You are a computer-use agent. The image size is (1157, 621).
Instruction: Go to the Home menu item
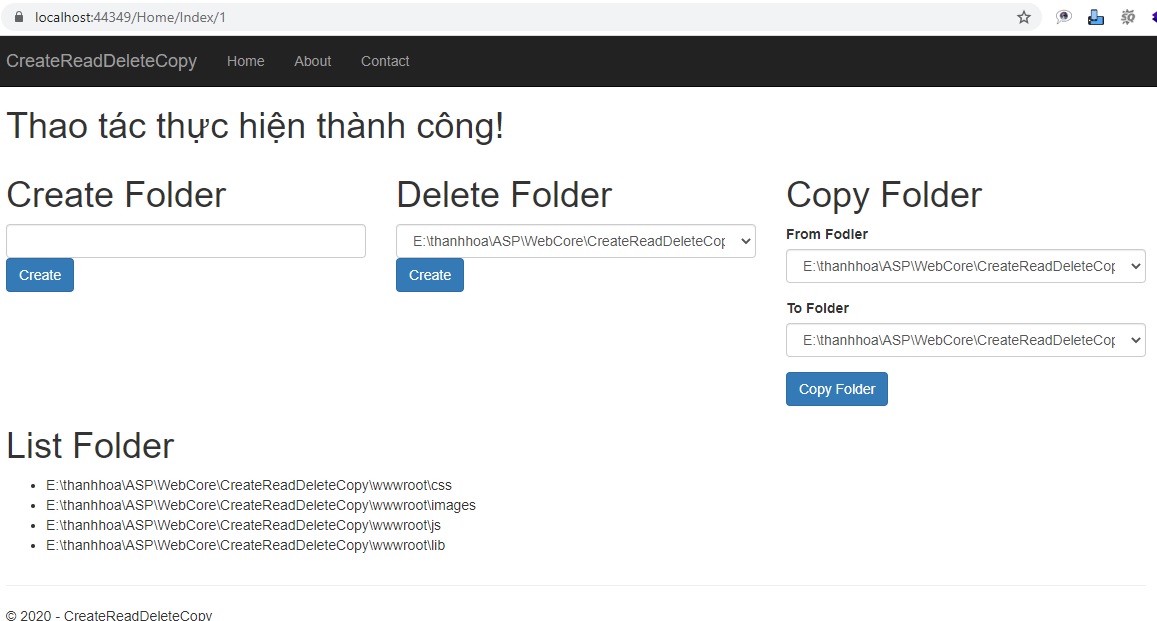[245, 61]
